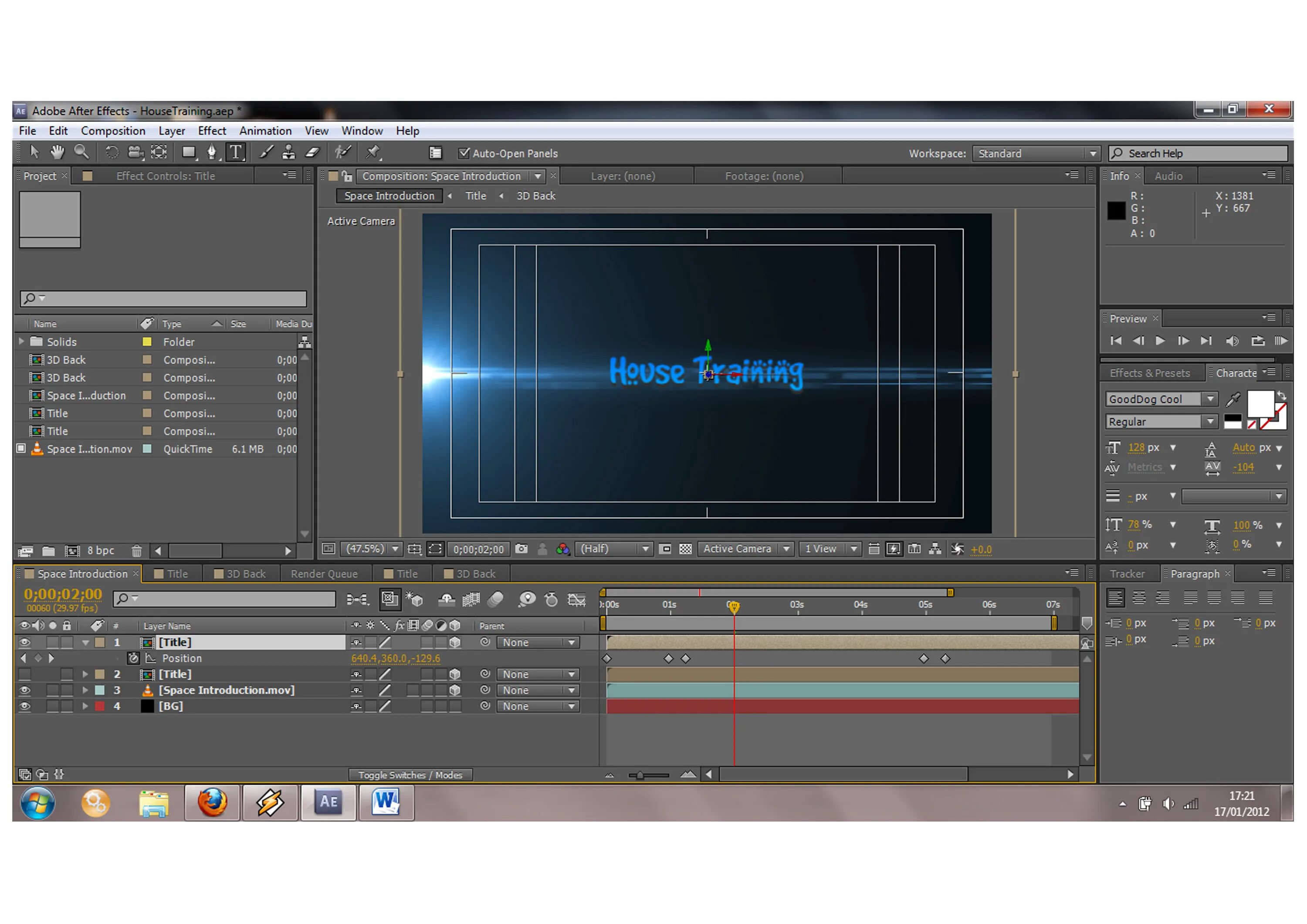Click the snapshot camera icon in the viewer
This screenshot has height=924, width=1307.
click(x=521, y=549)
